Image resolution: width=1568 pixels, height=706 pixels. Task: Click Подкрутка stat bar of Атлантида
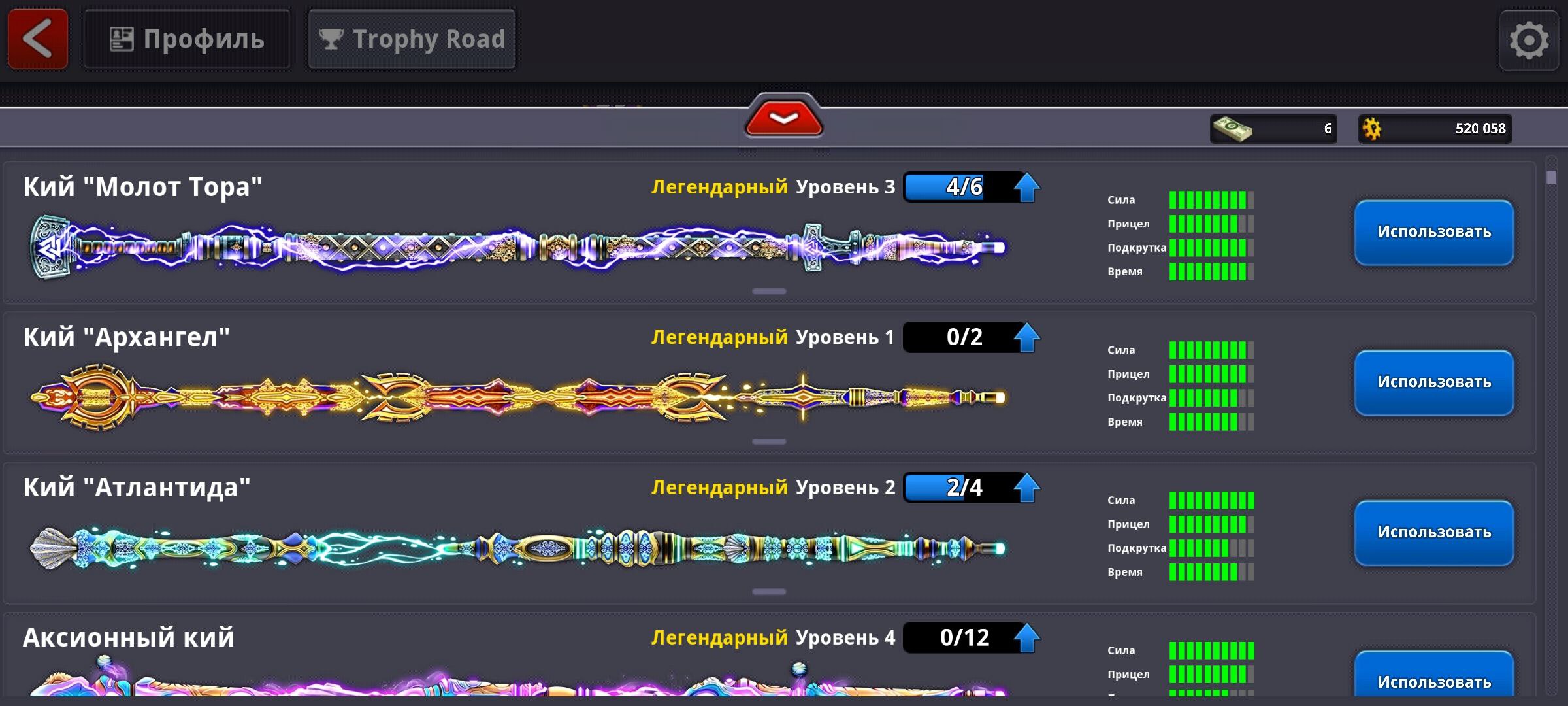coord(1212,548)
